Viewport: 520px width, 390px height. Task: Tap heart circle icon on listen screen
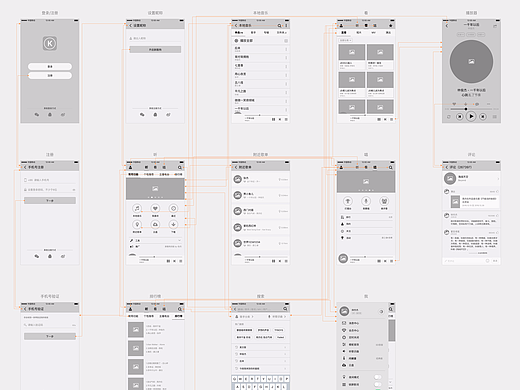(x=155, y=208)
